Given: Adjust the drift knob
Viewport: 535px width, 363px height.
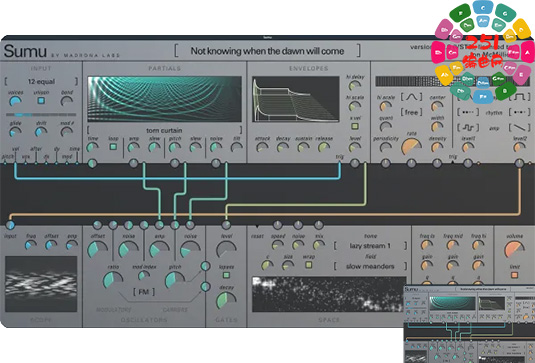Looking at the screenshot, I should click(41, 132).
